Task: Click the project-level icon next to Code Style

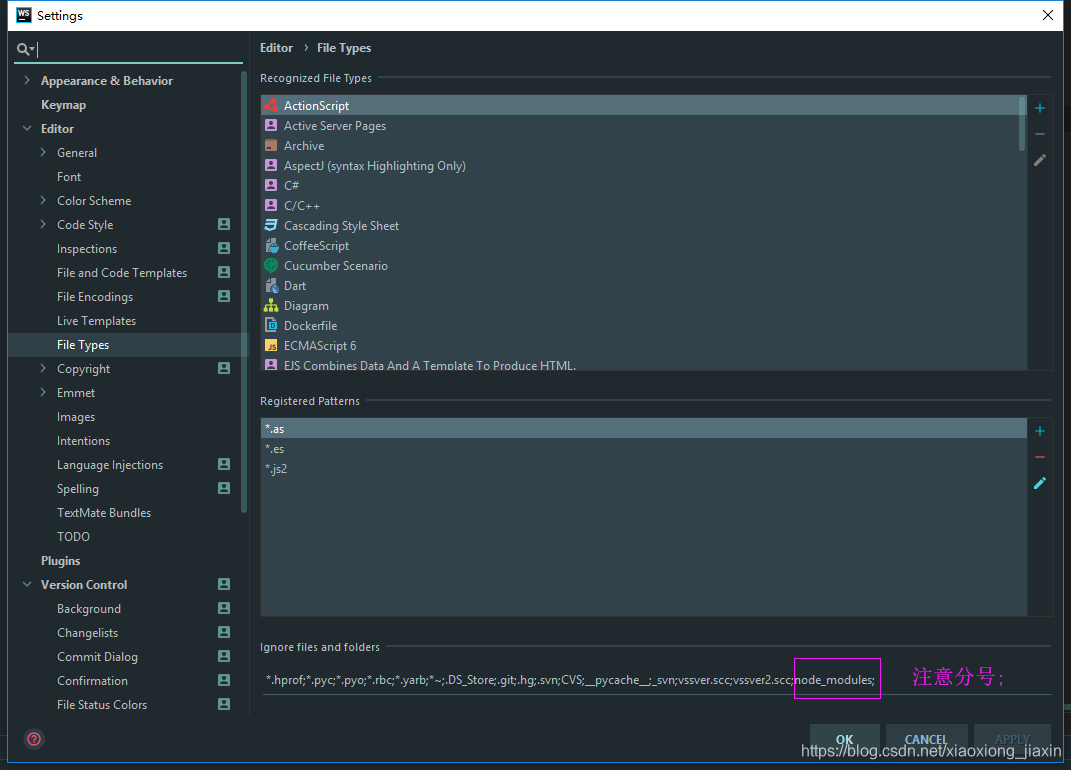Action: (x=224, y=224)
